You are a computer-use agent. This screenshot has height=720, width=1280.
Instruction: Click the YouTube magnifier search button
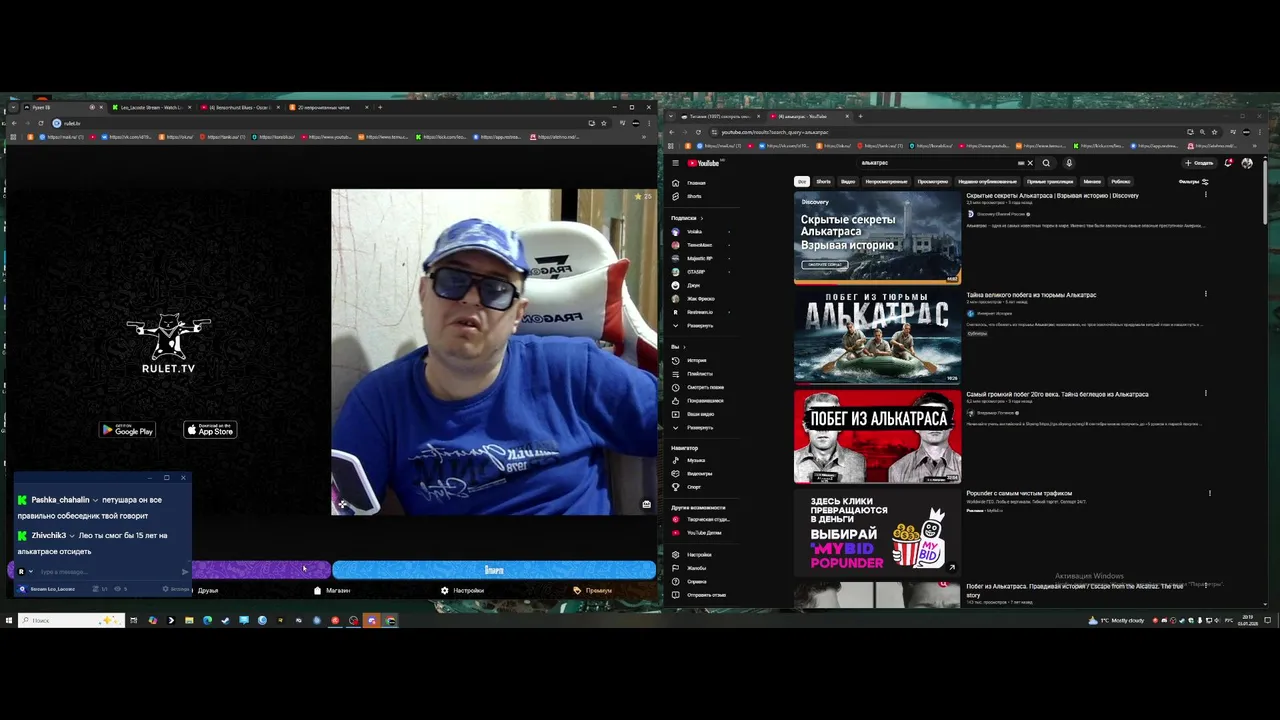1046,163
